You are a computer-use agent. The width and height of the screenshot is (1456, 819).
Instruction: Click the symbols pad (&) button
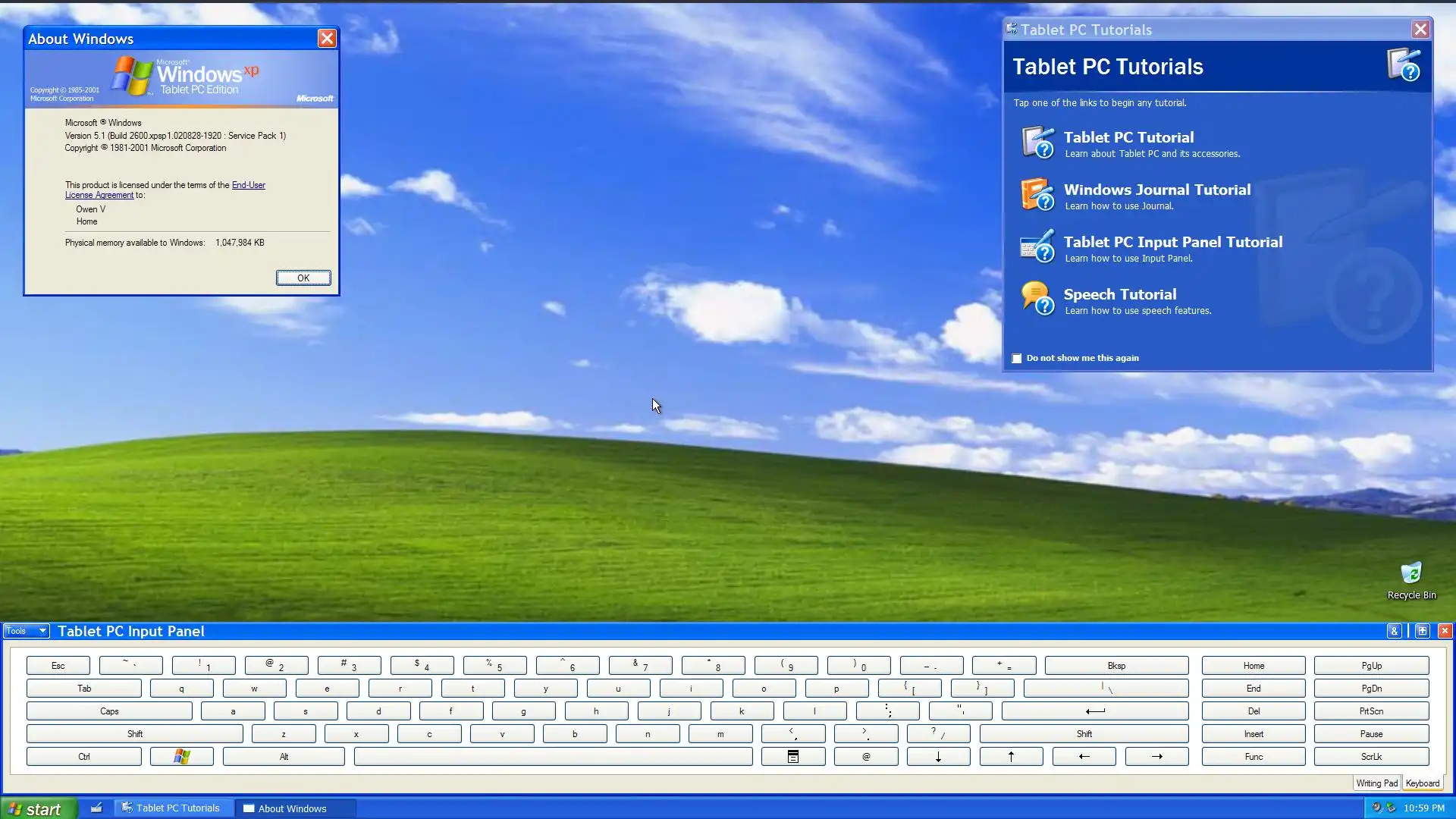[x=1394, y=631]
